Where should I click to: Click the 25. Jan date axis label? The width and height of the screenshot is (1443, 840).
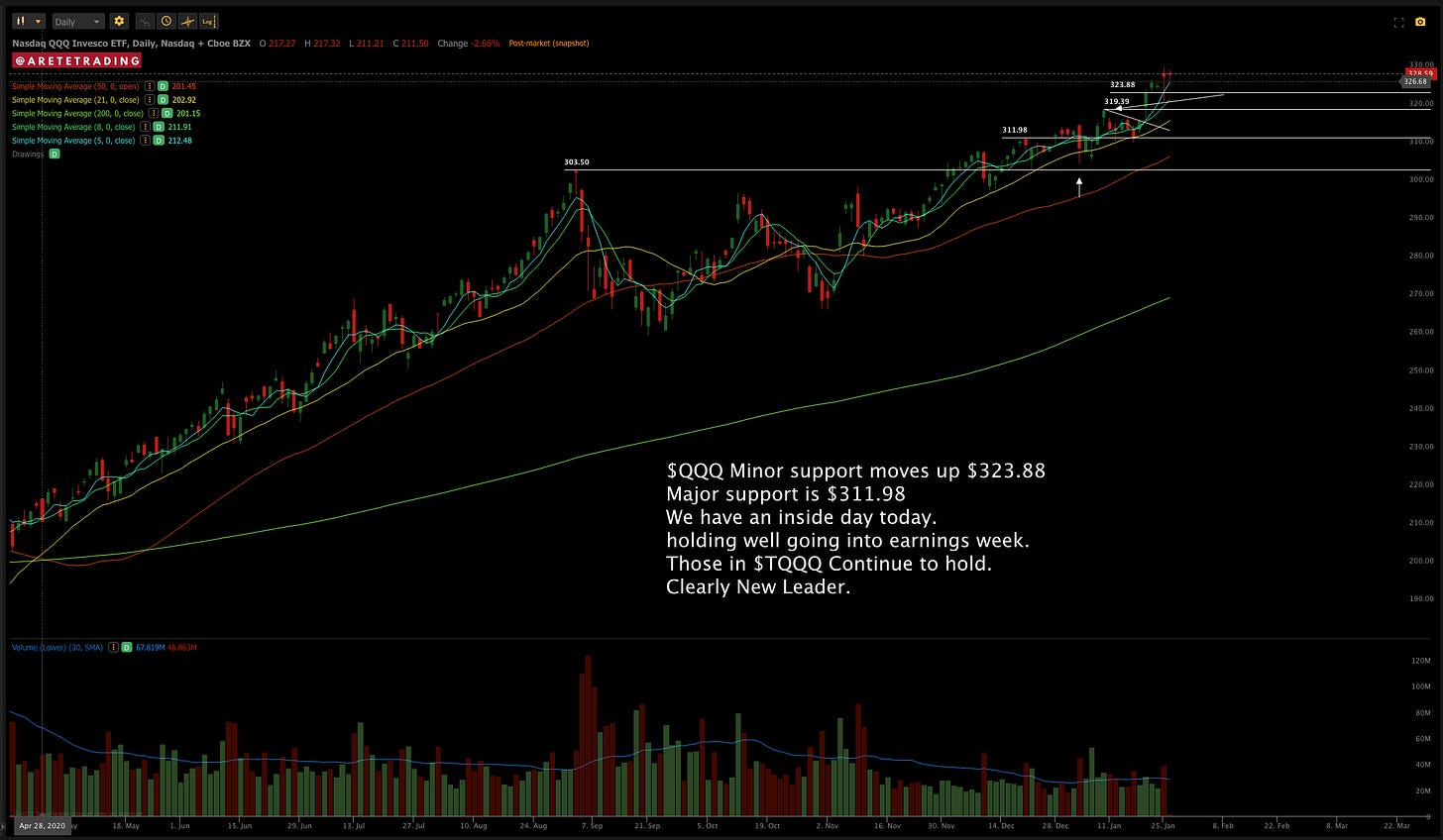click(1164, 825)
